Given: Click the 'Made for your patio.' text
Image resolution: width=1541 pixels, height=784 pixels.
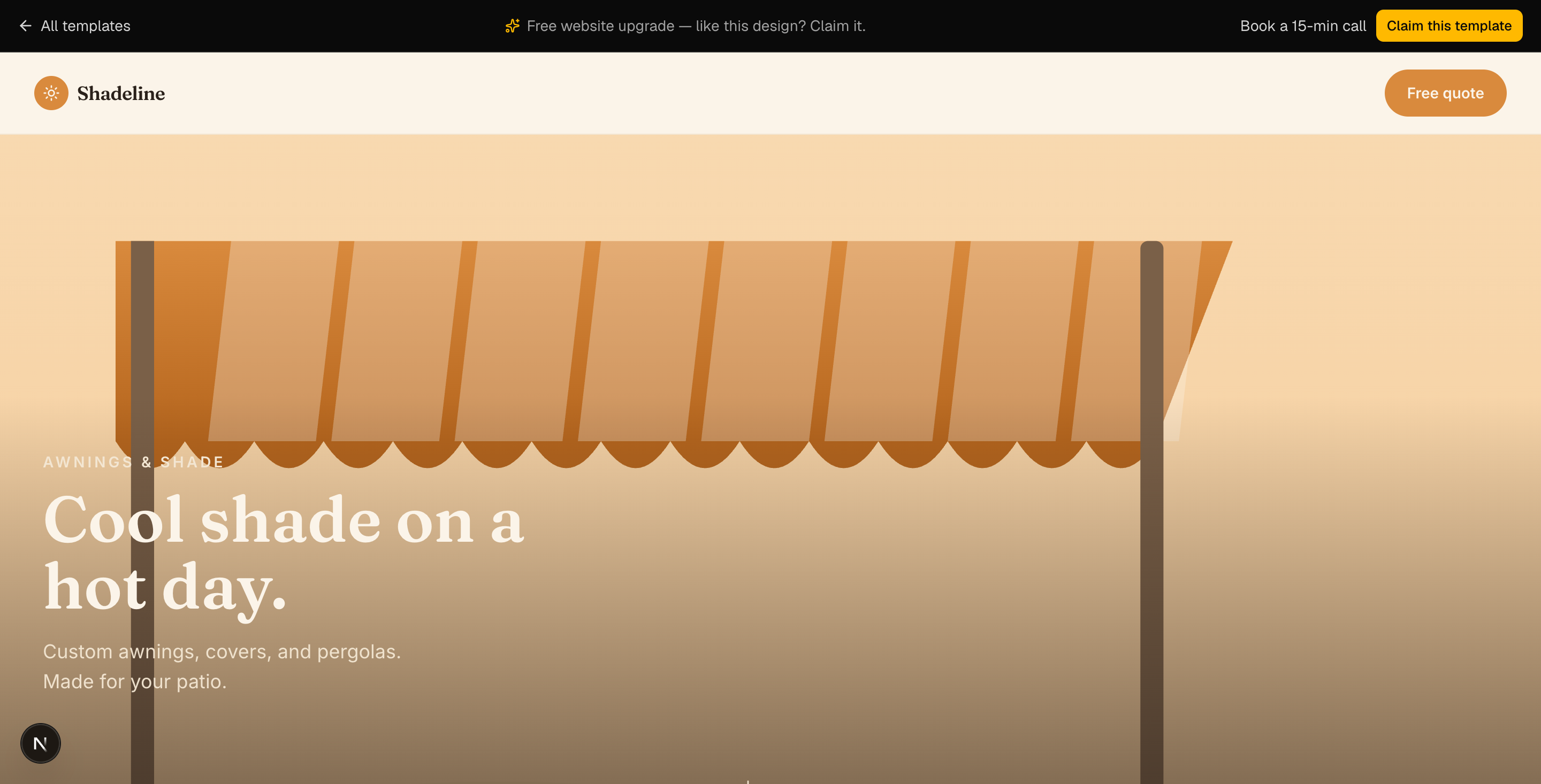Looking at the screenshot, I should pyautogui.click(x=135, y=681).
